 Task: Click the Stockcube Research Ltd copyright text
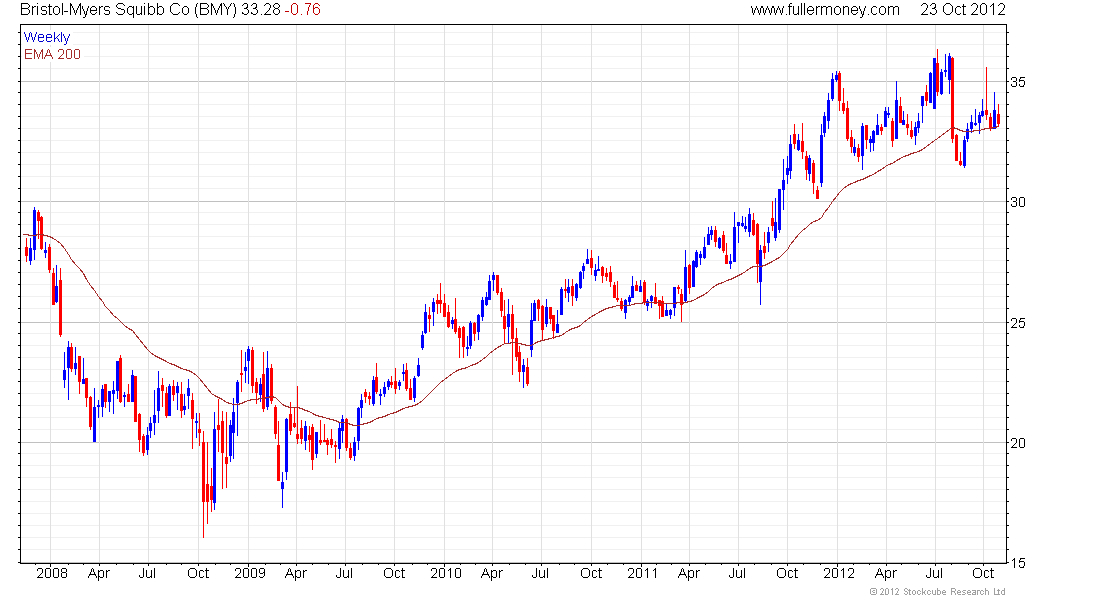(937, 592)
